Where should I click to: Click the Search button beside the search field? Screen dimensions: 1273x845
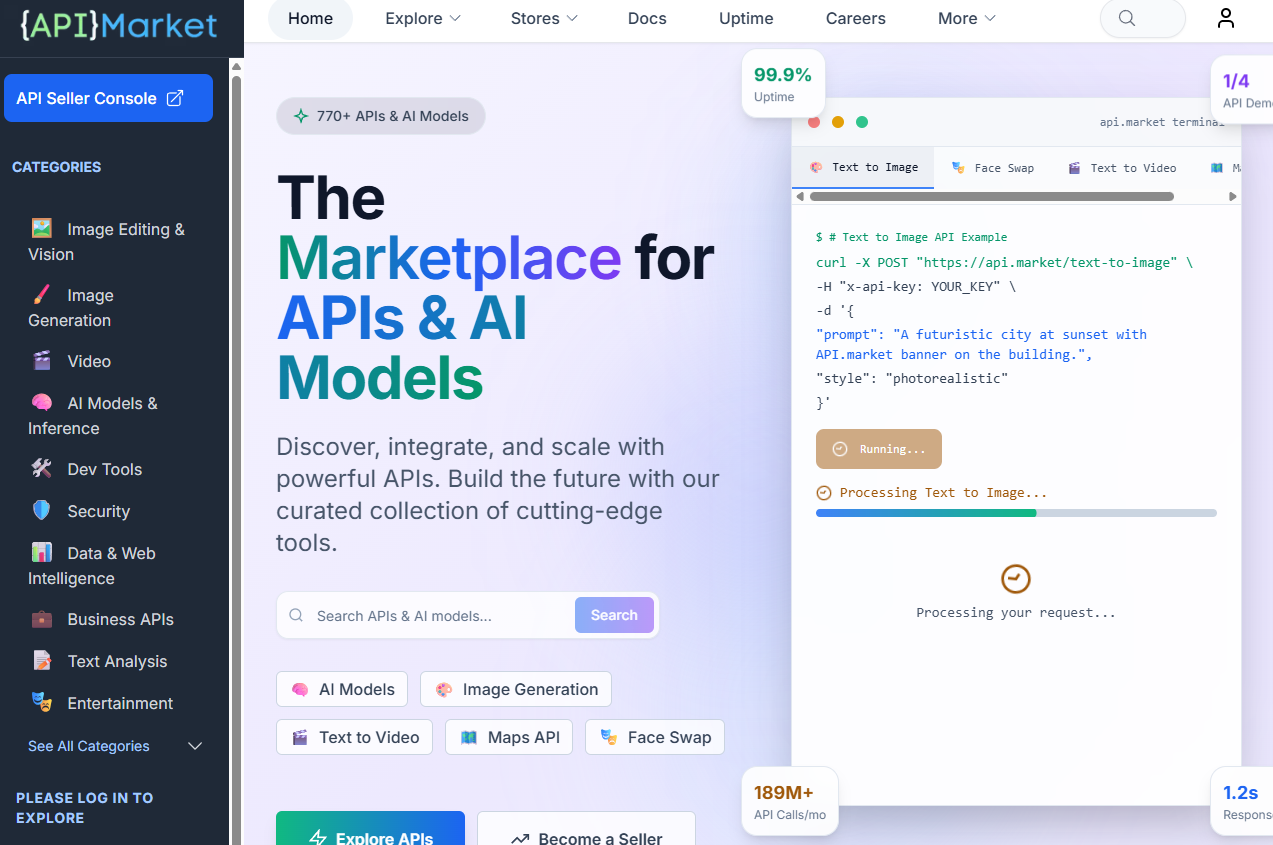[614, 615]
